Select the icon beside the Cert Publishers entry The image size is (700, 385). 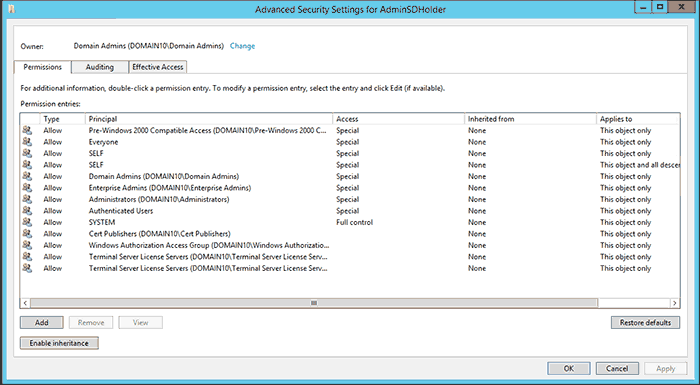point(27,234)
